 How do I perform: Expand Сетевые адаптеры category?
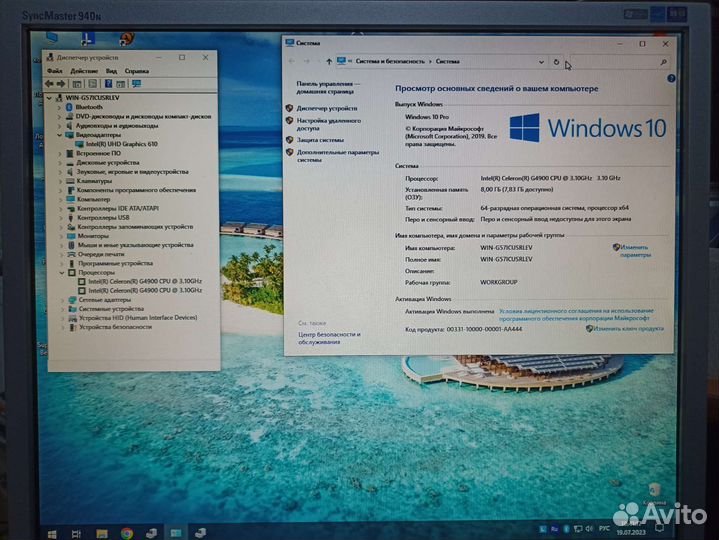[63, 300]
